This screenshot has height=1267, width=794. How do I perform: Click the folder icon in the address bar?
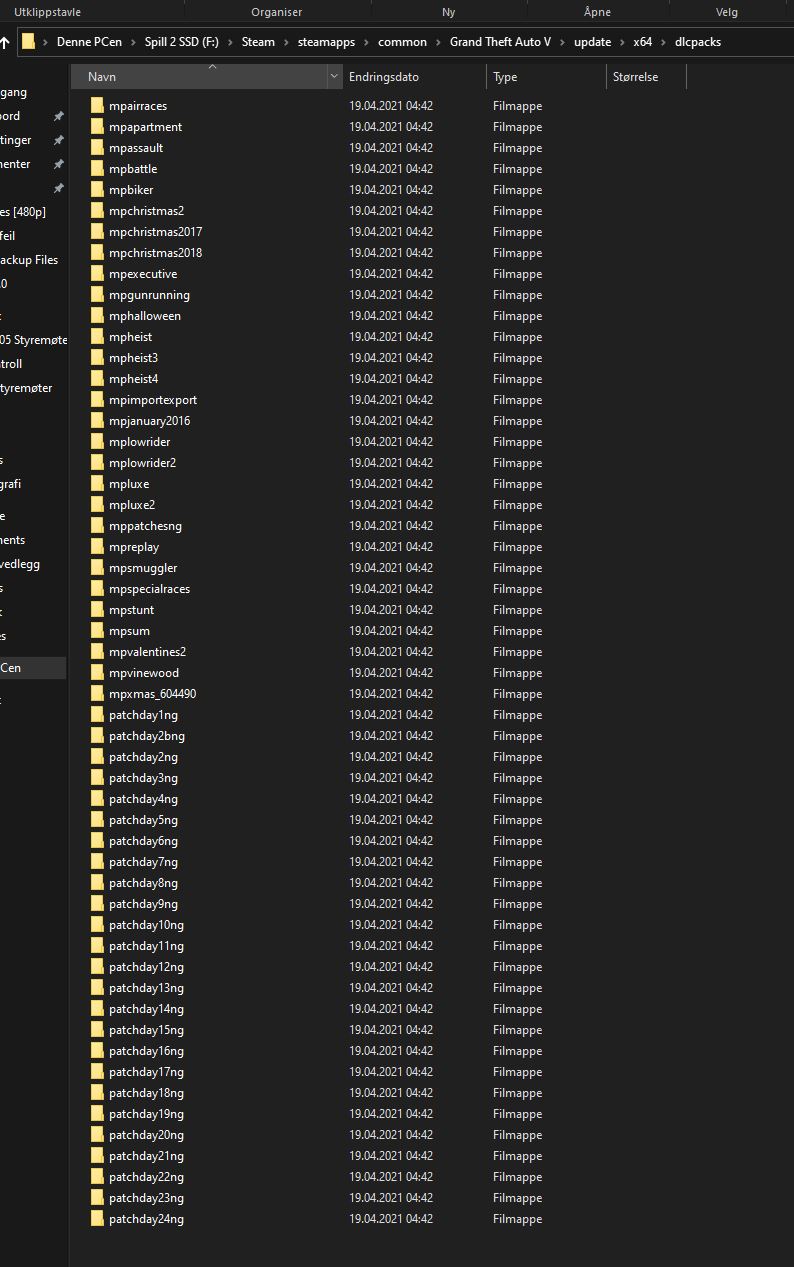pos(29,42)
